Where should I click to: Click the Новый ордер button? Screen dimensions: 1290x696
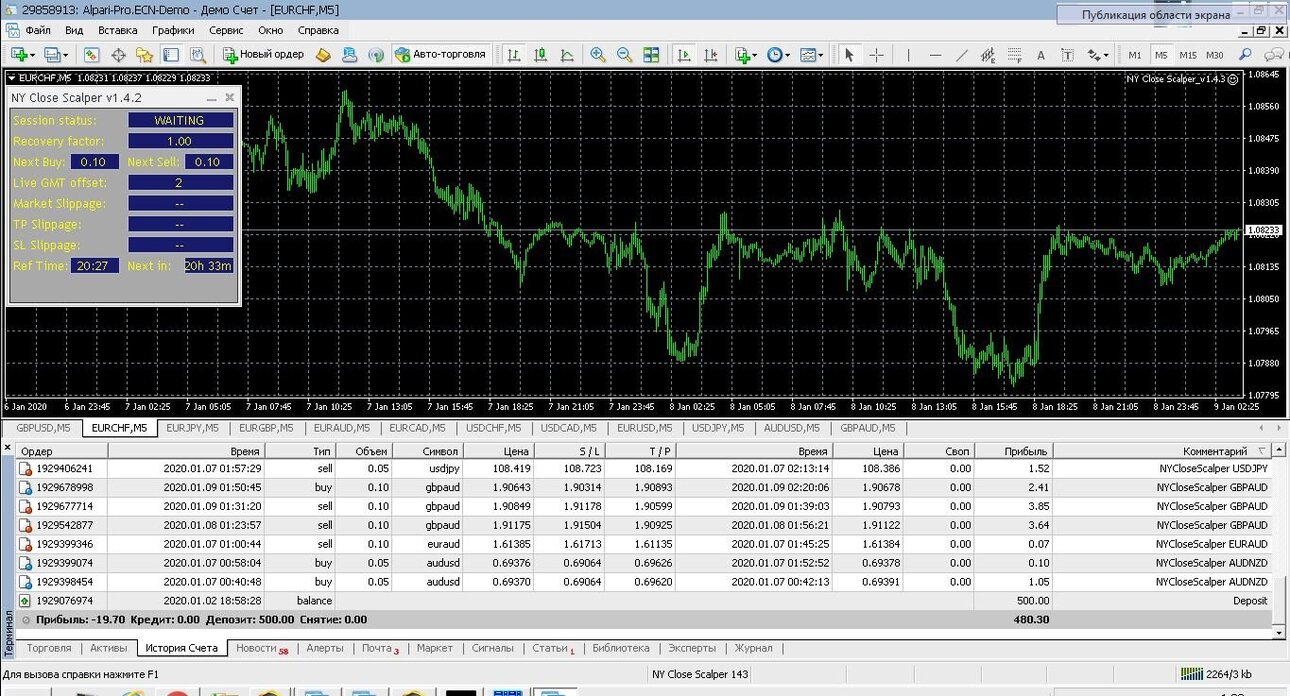point(263,54)
